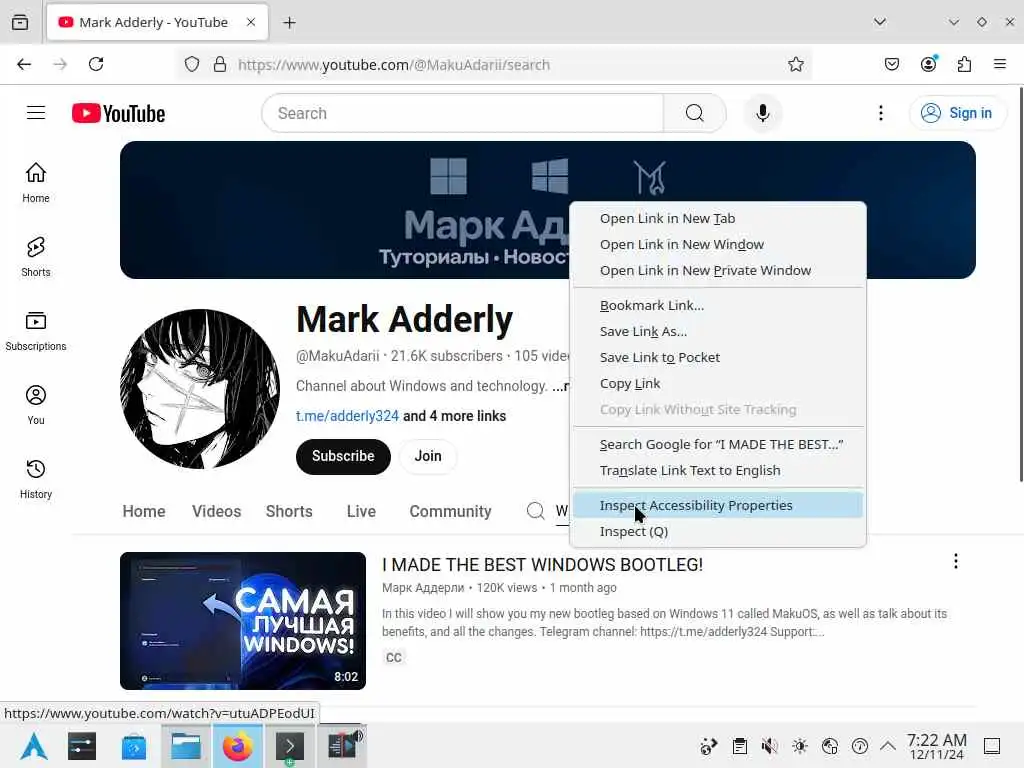The height and width of the screenshot is (768, 1024).
Task: Open the video thumbnail with 8:02 duration
Action: [x=243, y=620]
